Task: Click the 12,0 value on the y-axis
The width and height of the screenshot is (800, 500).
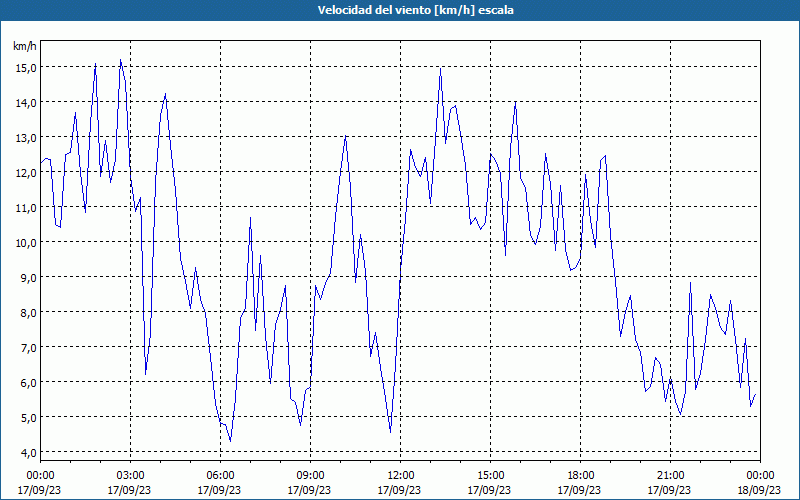Action: coord(25,172)
